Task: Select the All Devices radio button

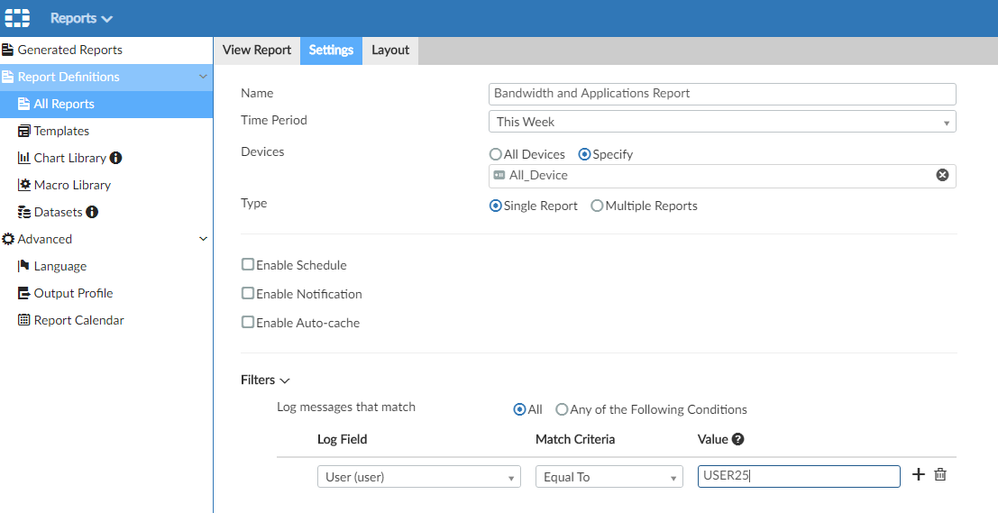Action: (496, 155)
